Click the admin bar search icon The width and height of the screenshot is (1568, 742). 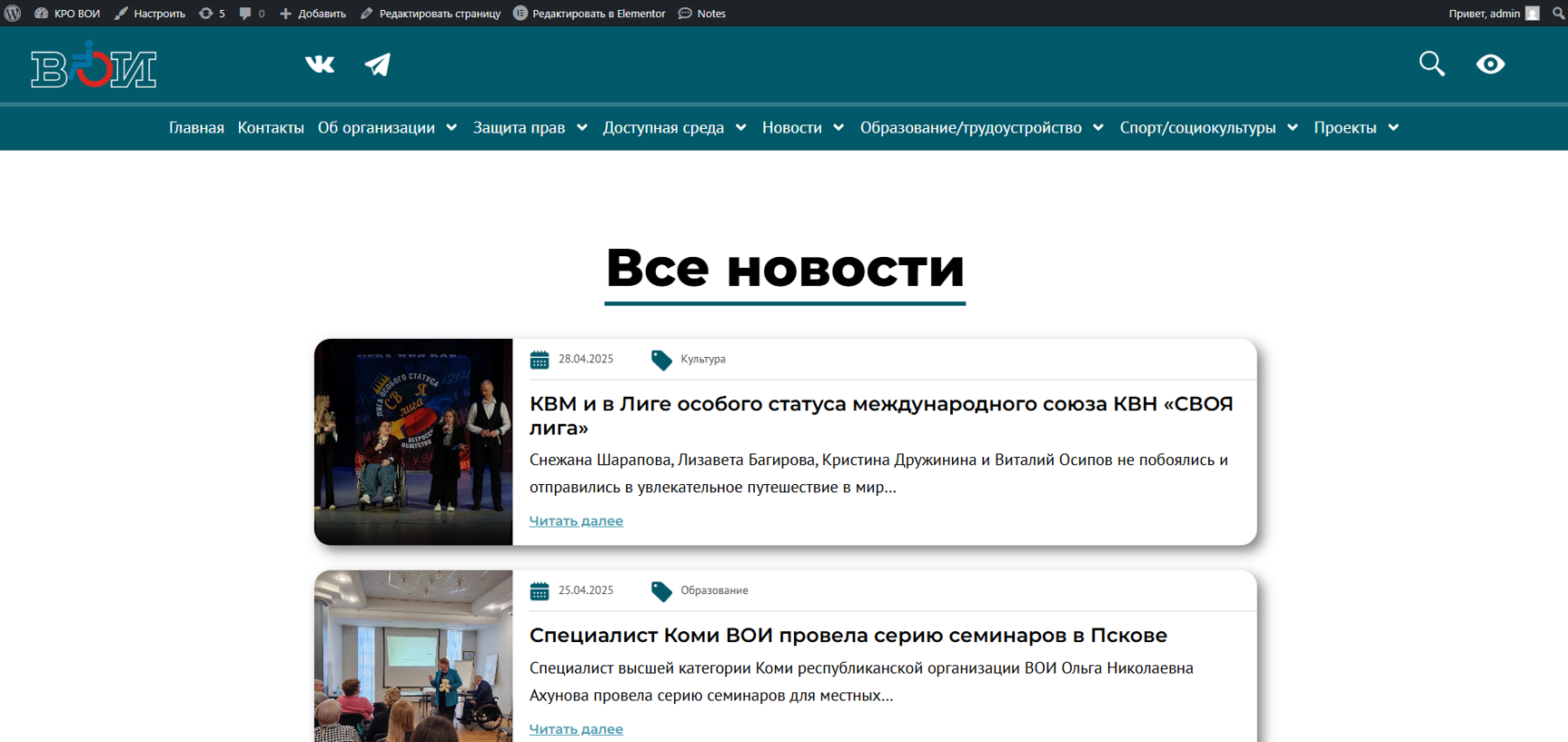click(1558, 14)
